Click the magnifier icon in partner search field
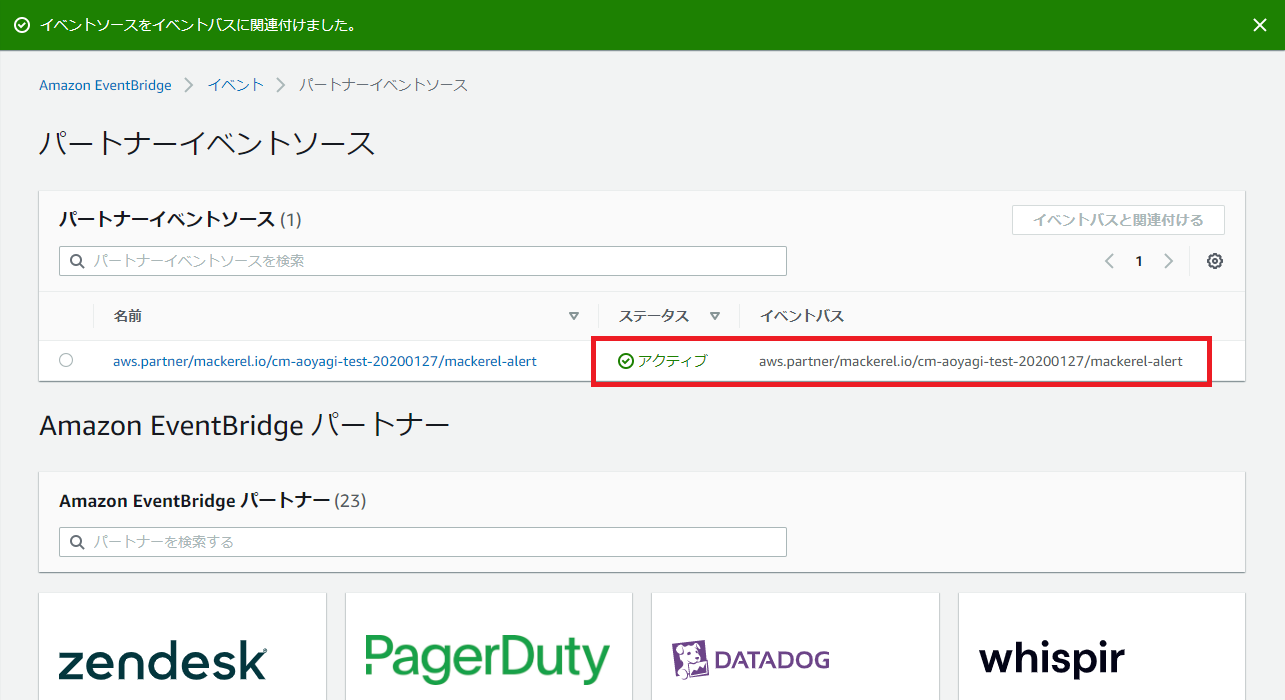The image size is (1285, 700). (76, 541)
